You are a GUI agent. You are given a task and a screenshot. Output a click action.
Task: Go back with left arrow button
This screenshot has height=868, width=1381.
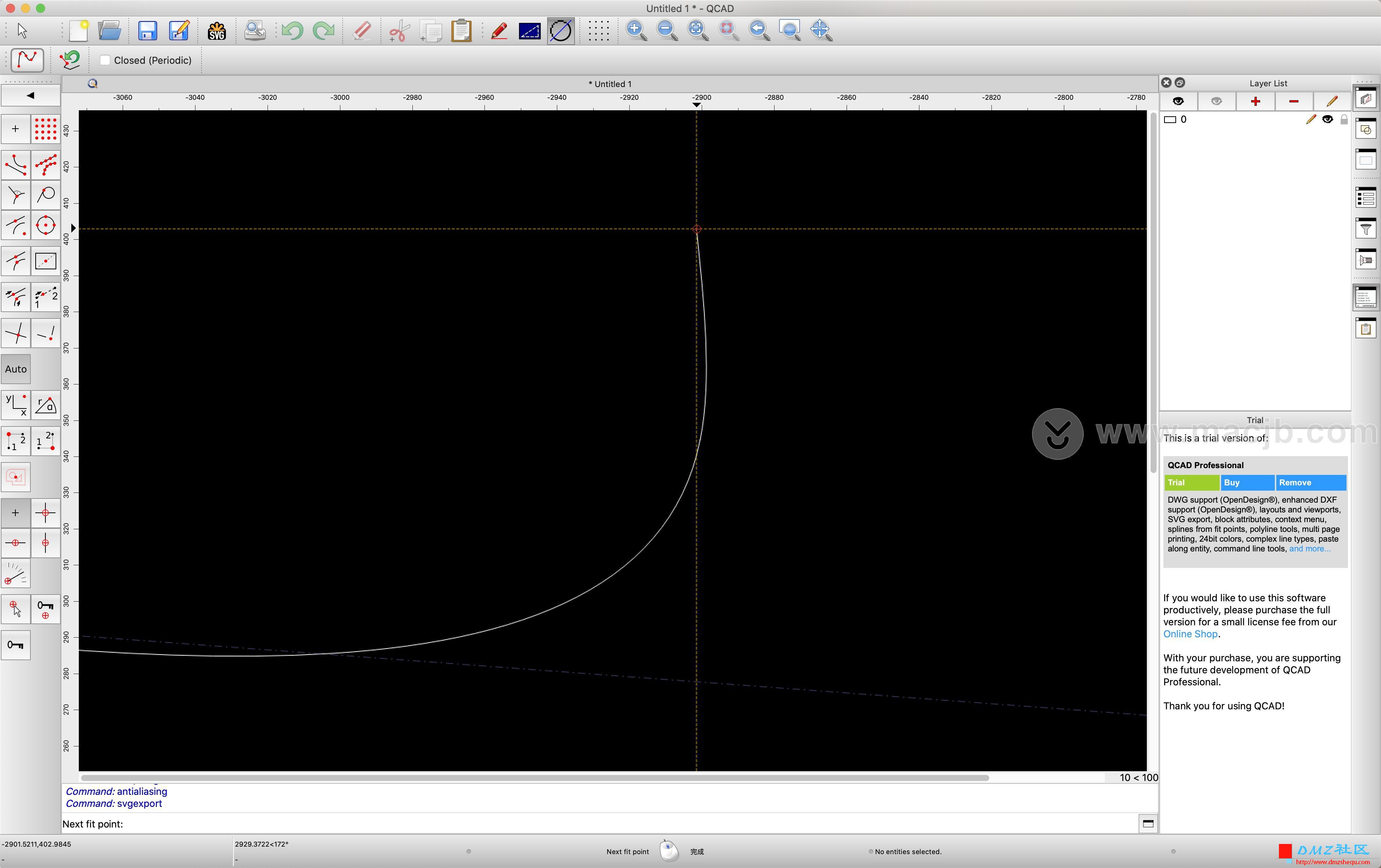pyautogui.click(x=30, y=95)
